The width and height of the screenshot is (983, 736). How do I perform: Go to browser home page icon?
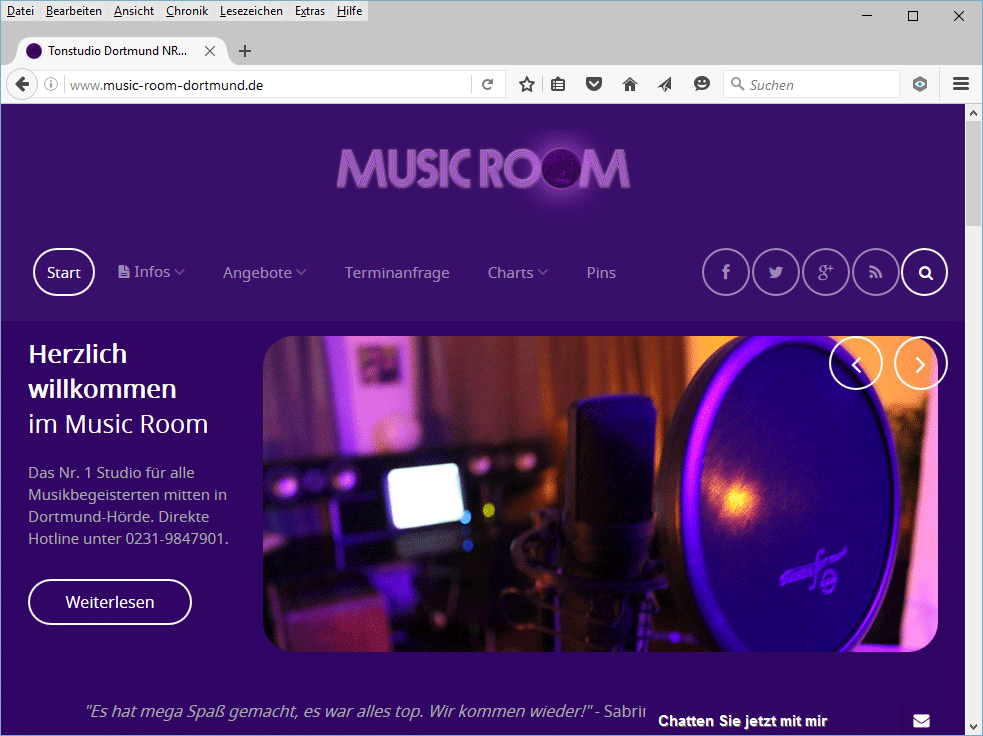coord(629,84)
